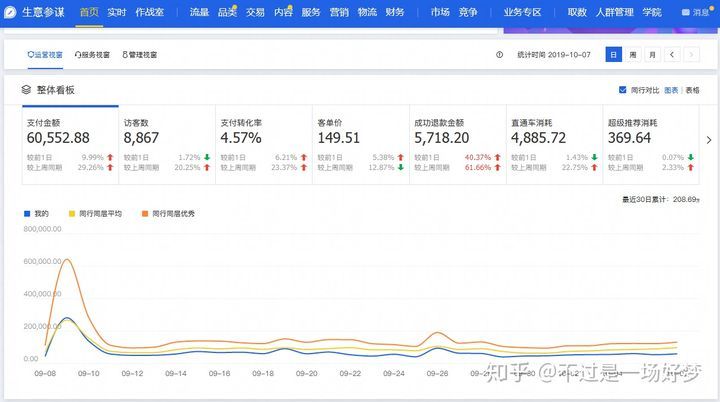Open 作战室 in the navigation bar
The width and height of the screenshot is (720, 402).
pyautogui.click(x=150, y=12)
